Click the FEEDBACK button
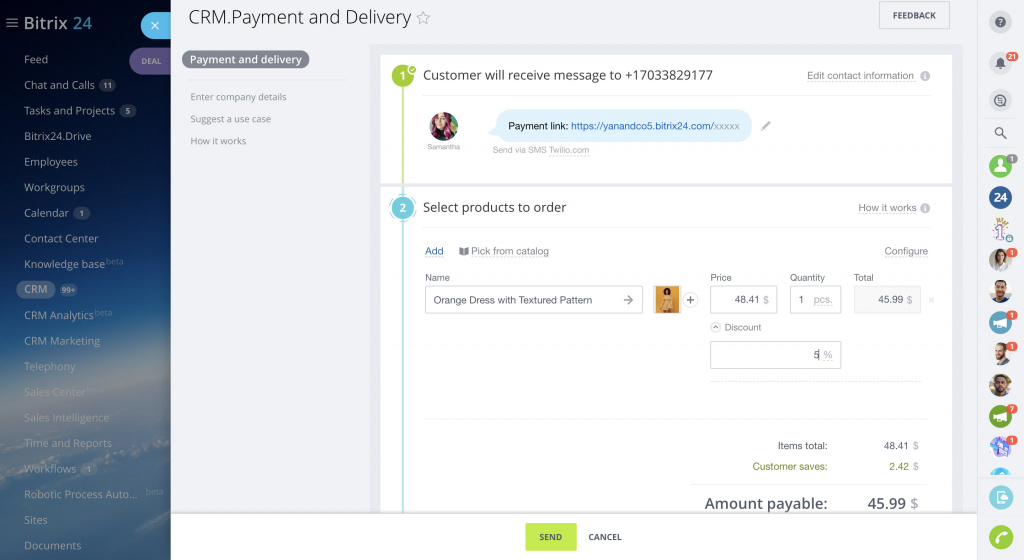Image resolution: width=1024 pixels, height=560 pixels. (914, 16)
